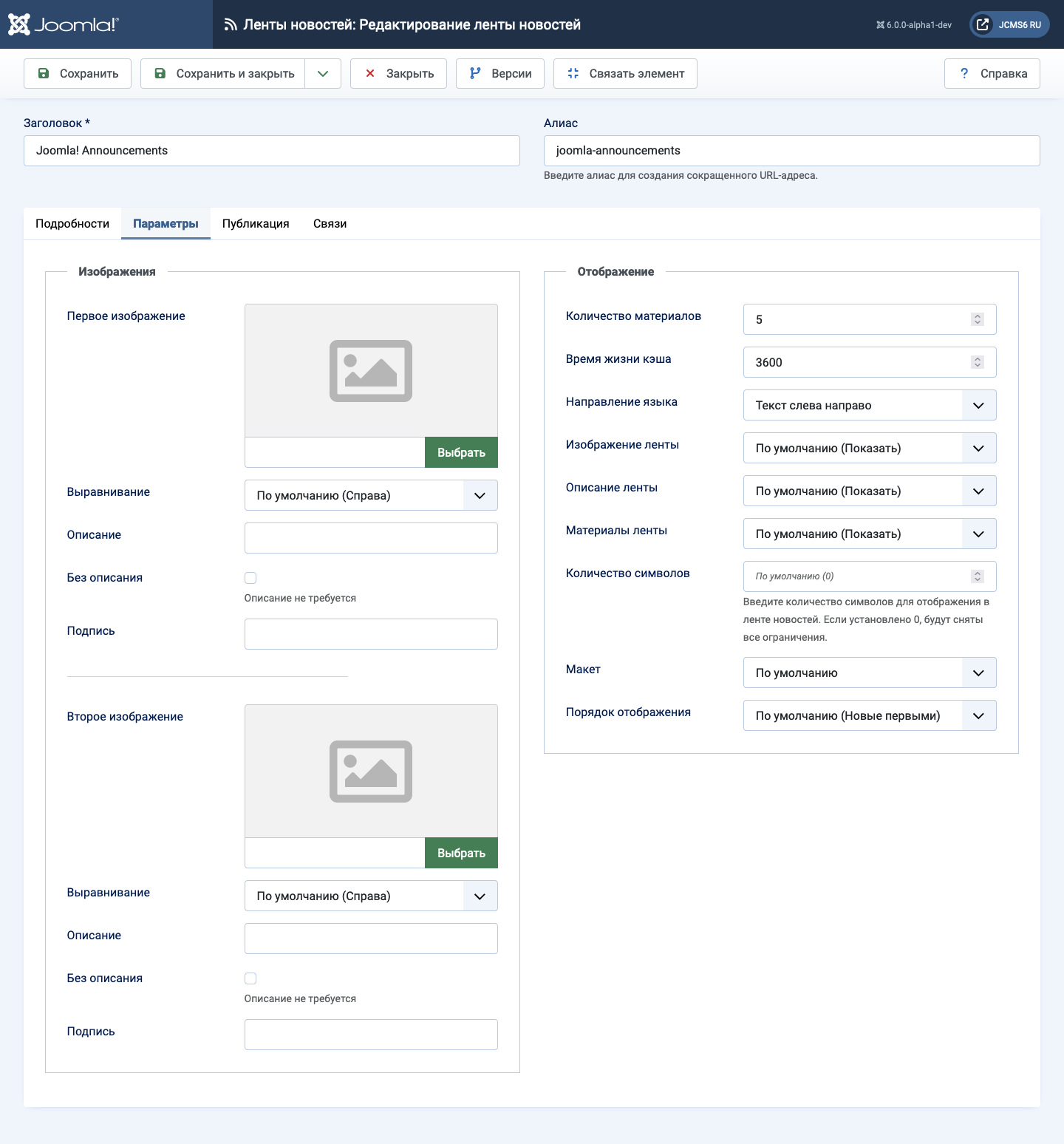This screenshot has width=1064, height=1144.
Task: Click the Отображение fieldset heading
Action: (615, 272)
